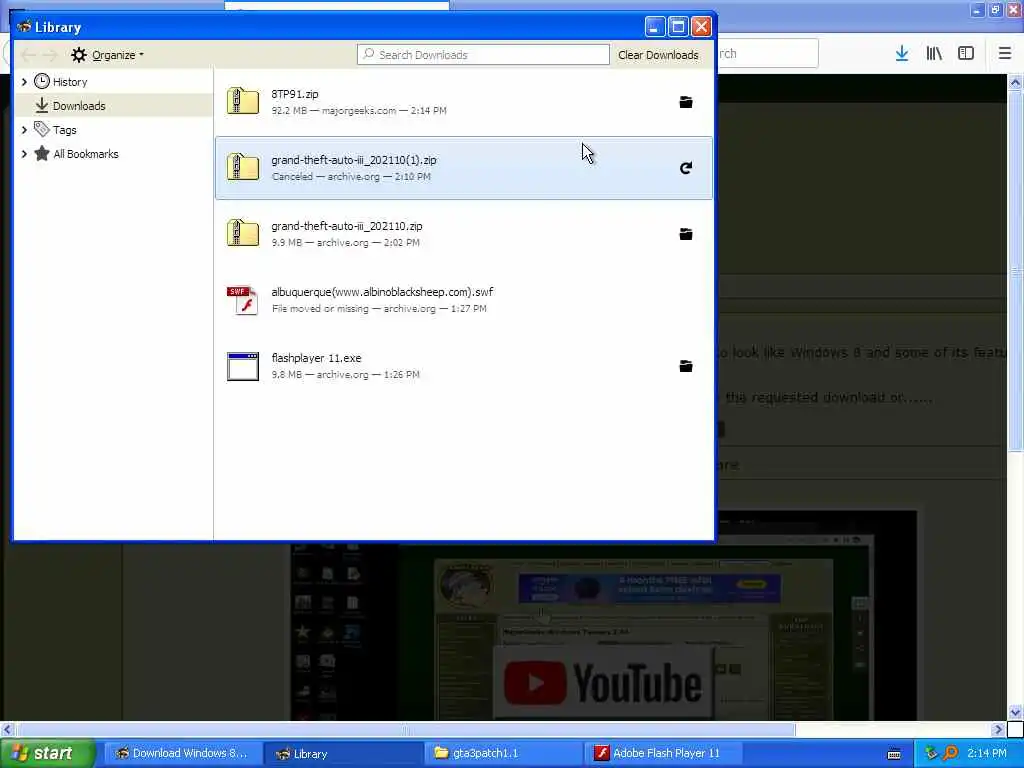Select flashplayer 11.exe file name
This screenshot has width=1024, height=768.
[x=316, y=358]
